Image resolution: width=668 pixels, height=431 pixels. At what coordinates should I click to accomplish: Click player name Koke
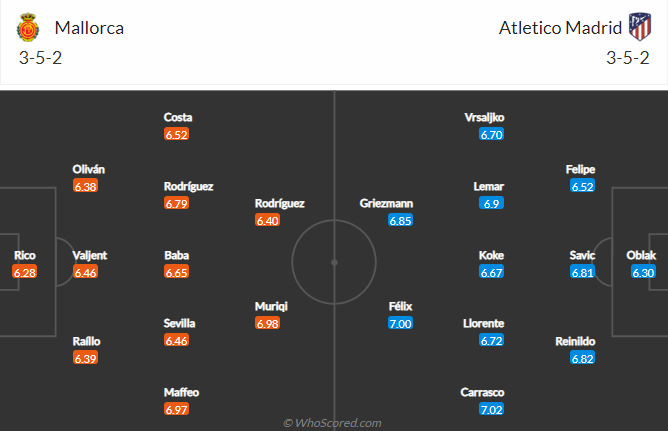[x=491, y=256]
